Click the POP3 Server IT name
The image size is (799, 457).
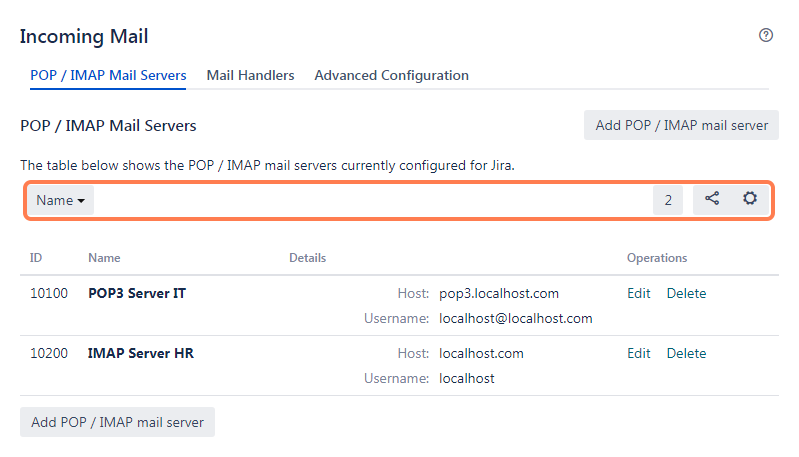click(x=136, y=293)
